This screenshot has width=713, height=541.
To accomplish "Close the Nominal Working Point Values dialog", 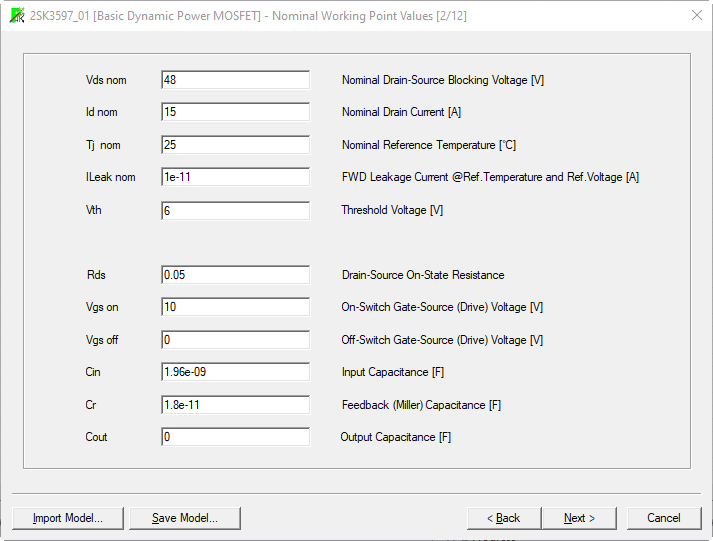I will (x=696, y=15).
